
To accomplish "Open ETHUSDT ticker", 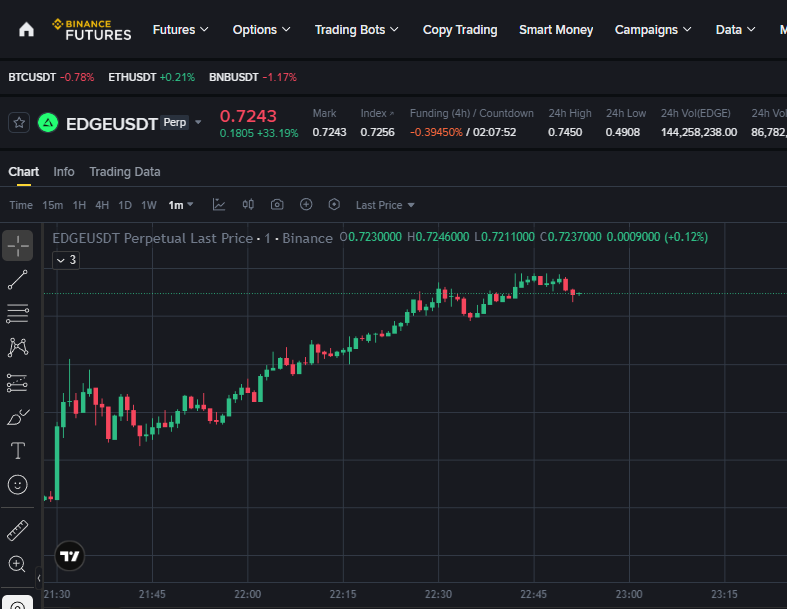I will pyautogui.click(x=152, y=77).
